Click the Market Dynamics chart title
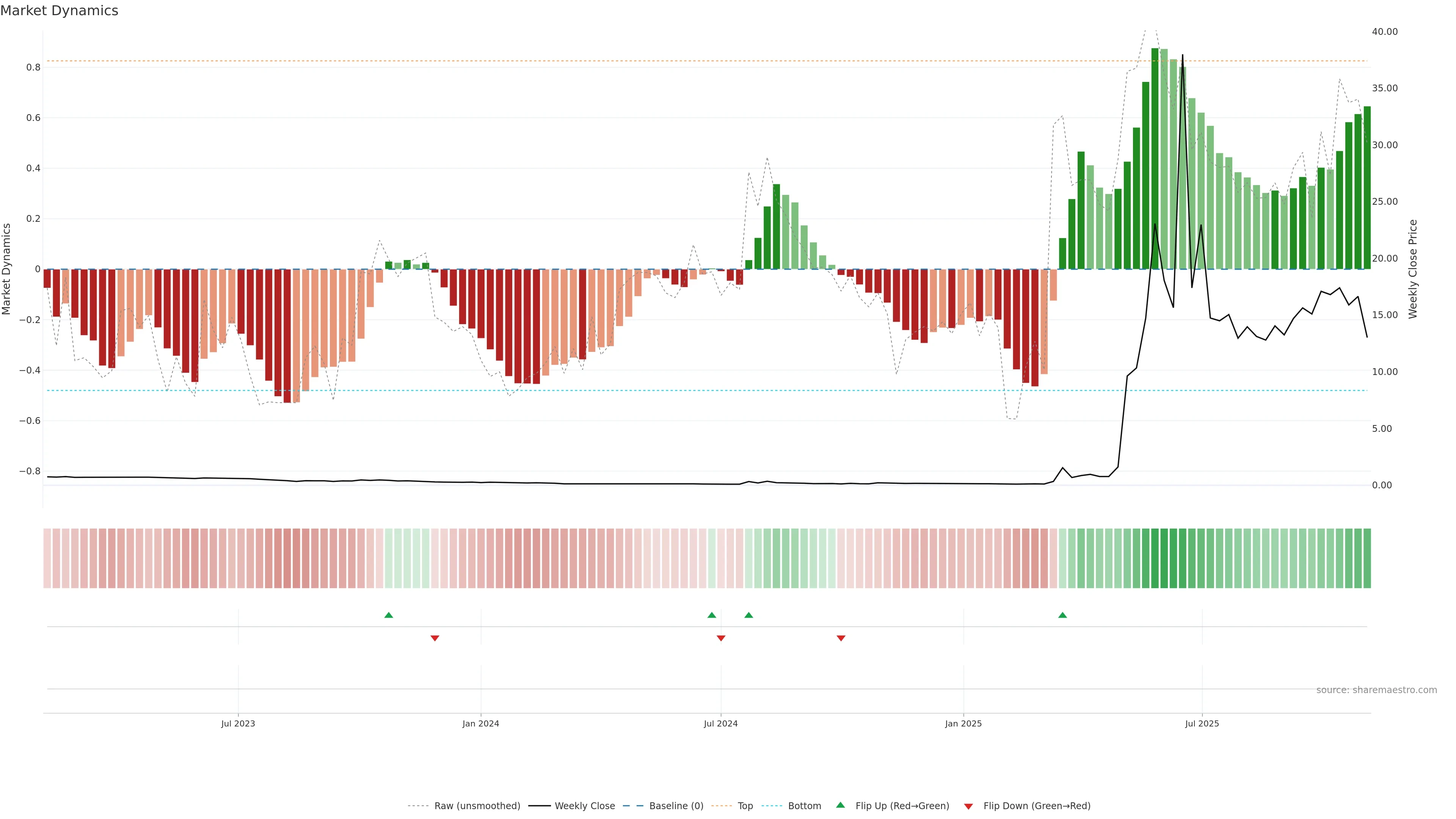Viewport: 1456px width, 819px height. click(x=60, y=11)
